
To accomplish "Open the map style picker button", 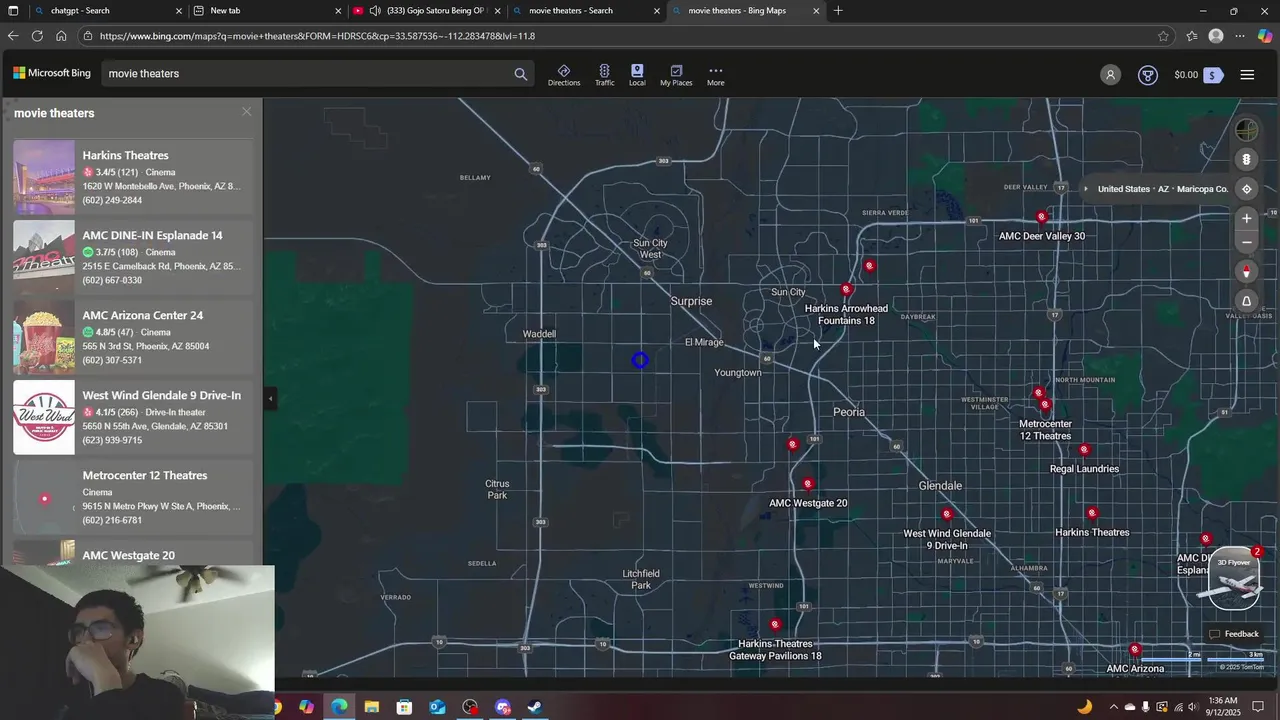I will click(x=1246, y=130).
